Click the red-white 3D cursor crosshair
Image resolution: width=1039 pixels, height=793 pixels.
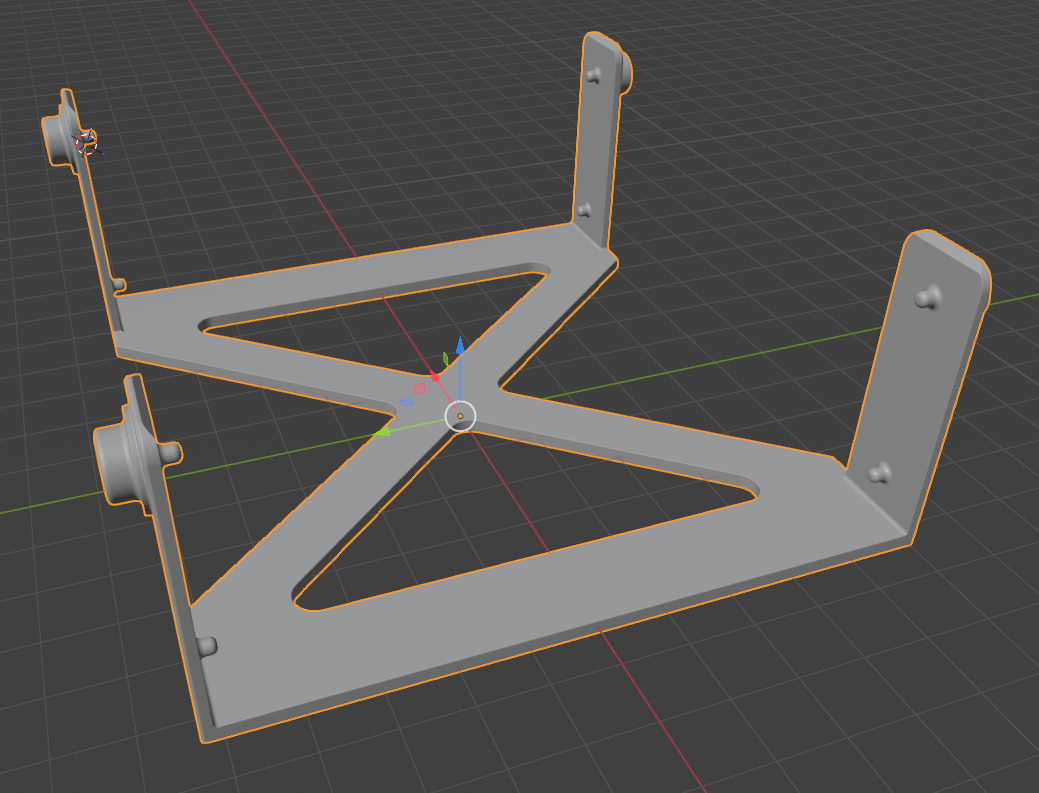[x=86, y=142]
